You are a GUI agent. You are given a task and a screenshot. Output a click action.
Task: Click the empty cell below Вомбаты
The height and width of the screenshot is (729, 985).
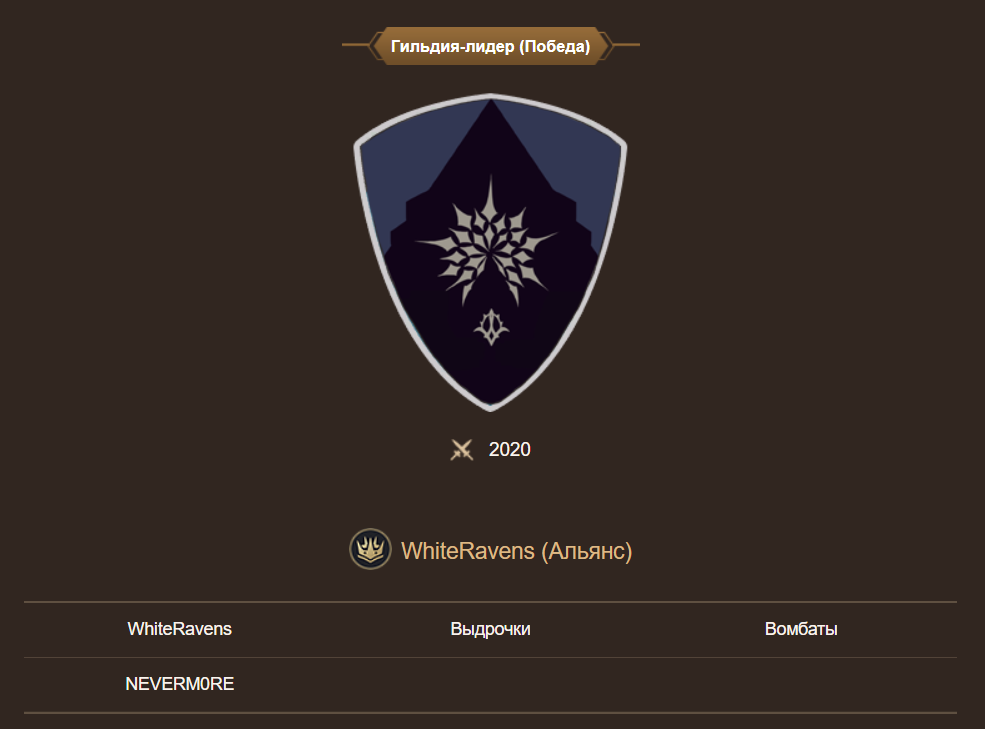tap(801, 685)
